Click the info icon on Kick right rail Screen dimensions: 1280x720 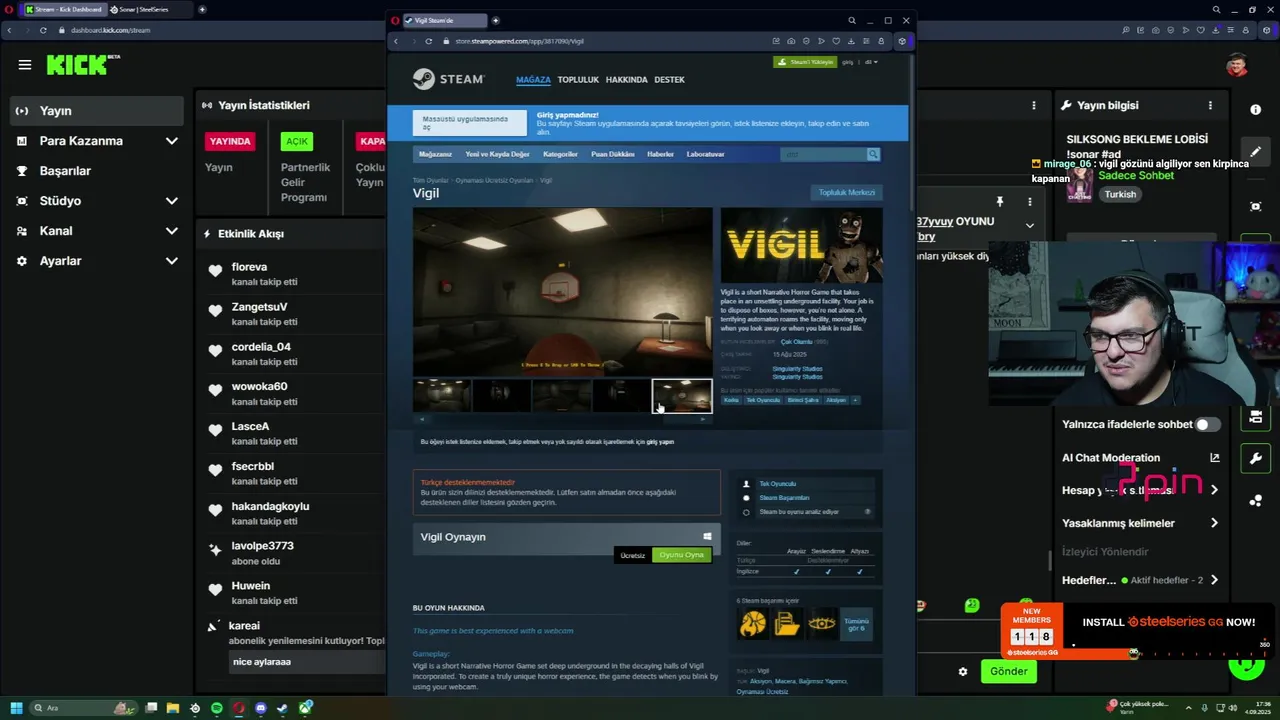1256,110
